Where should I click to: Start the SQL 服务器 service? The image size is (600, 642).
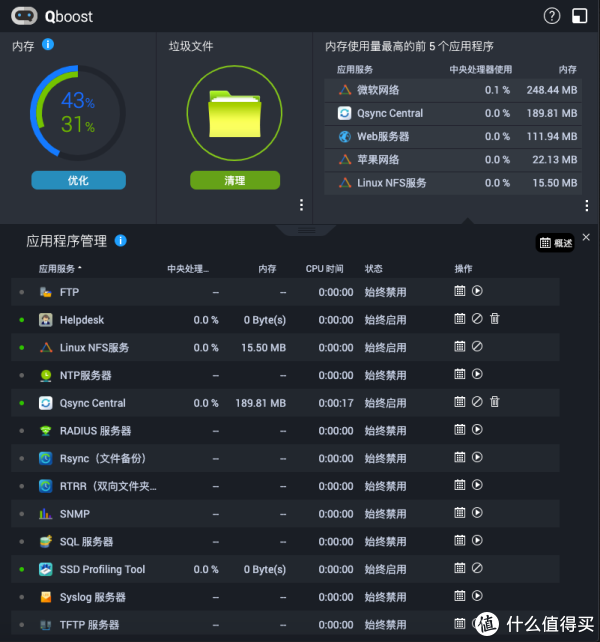tap(477, 541)
